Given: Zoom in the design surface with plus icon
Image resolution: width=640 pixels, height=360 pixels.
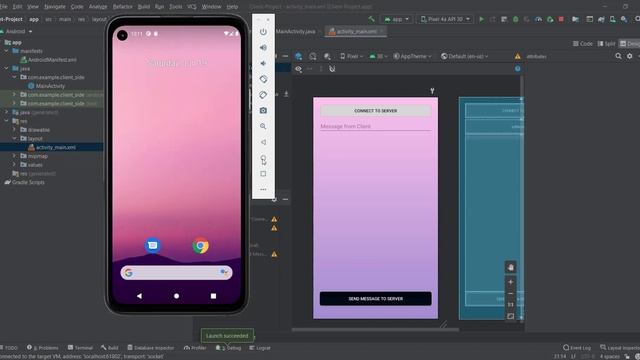Looking at the screenshot, I should click(511, 282).
